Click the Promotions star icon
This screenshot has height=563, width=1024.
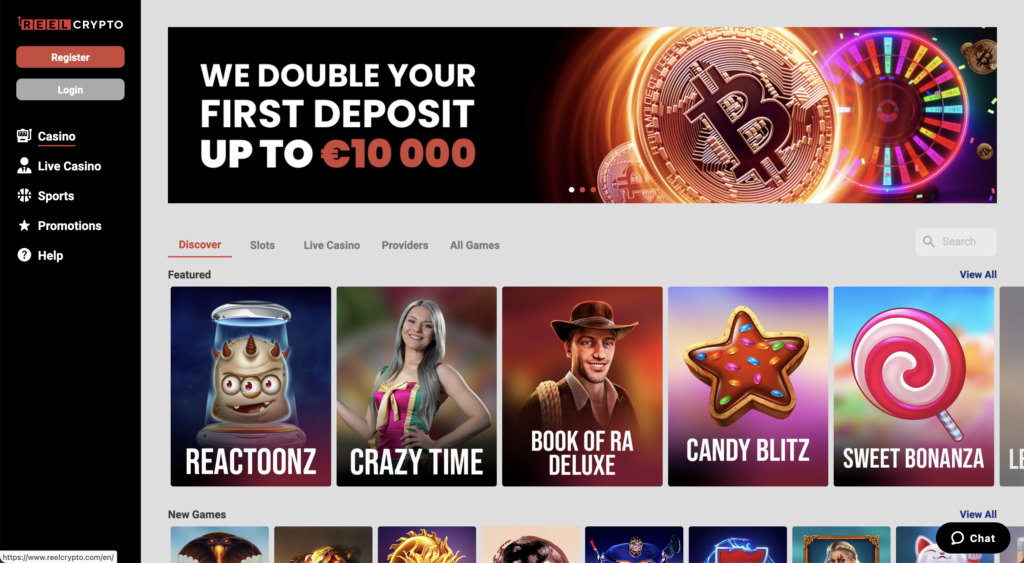pyautogui.click(x=24, y=225)
